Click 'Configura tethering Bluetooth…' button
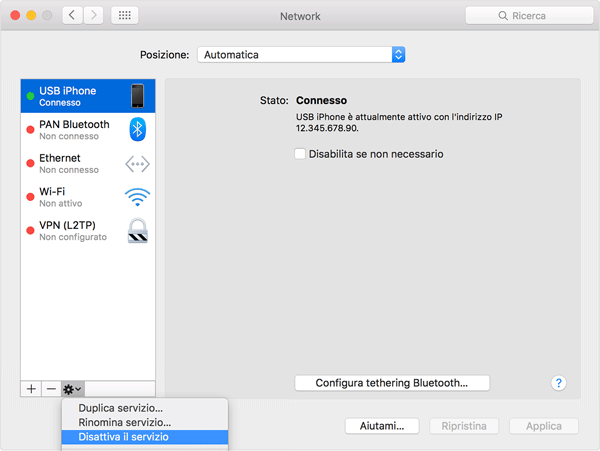This screenshot has height=451, width=600. coord(392,383)
